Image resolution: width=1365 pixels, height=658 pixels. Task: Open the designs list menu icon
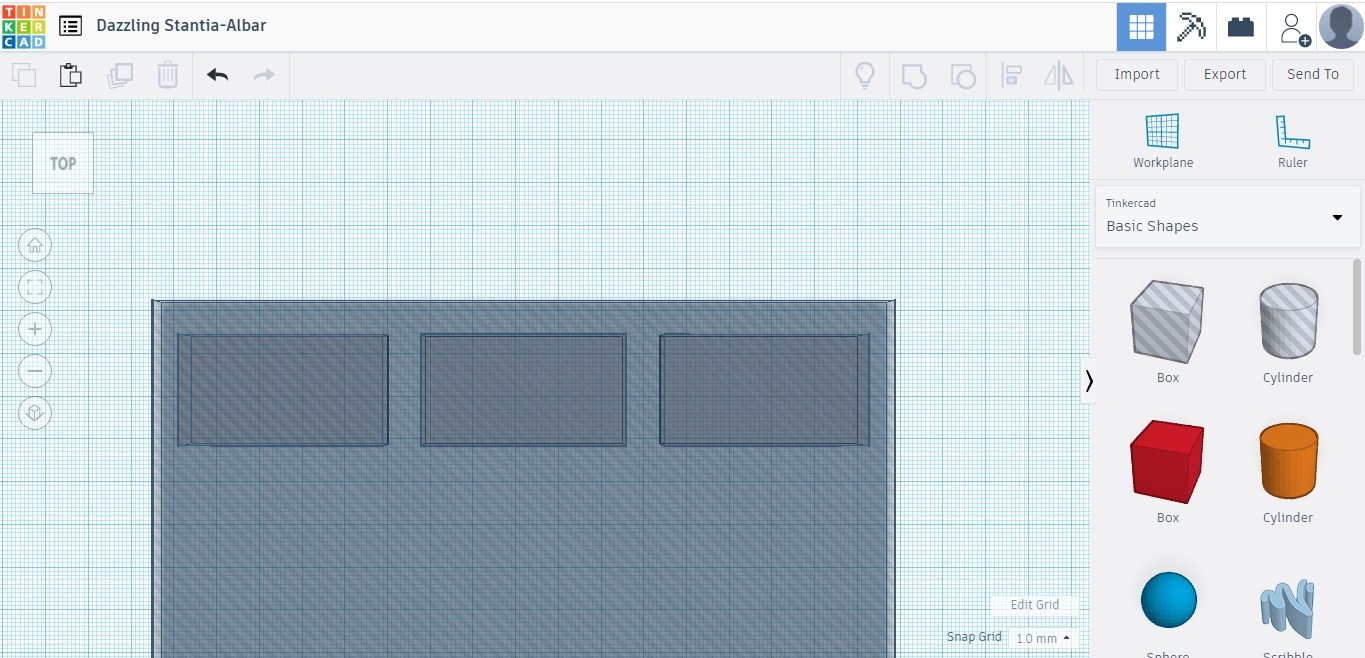point(70,26)
